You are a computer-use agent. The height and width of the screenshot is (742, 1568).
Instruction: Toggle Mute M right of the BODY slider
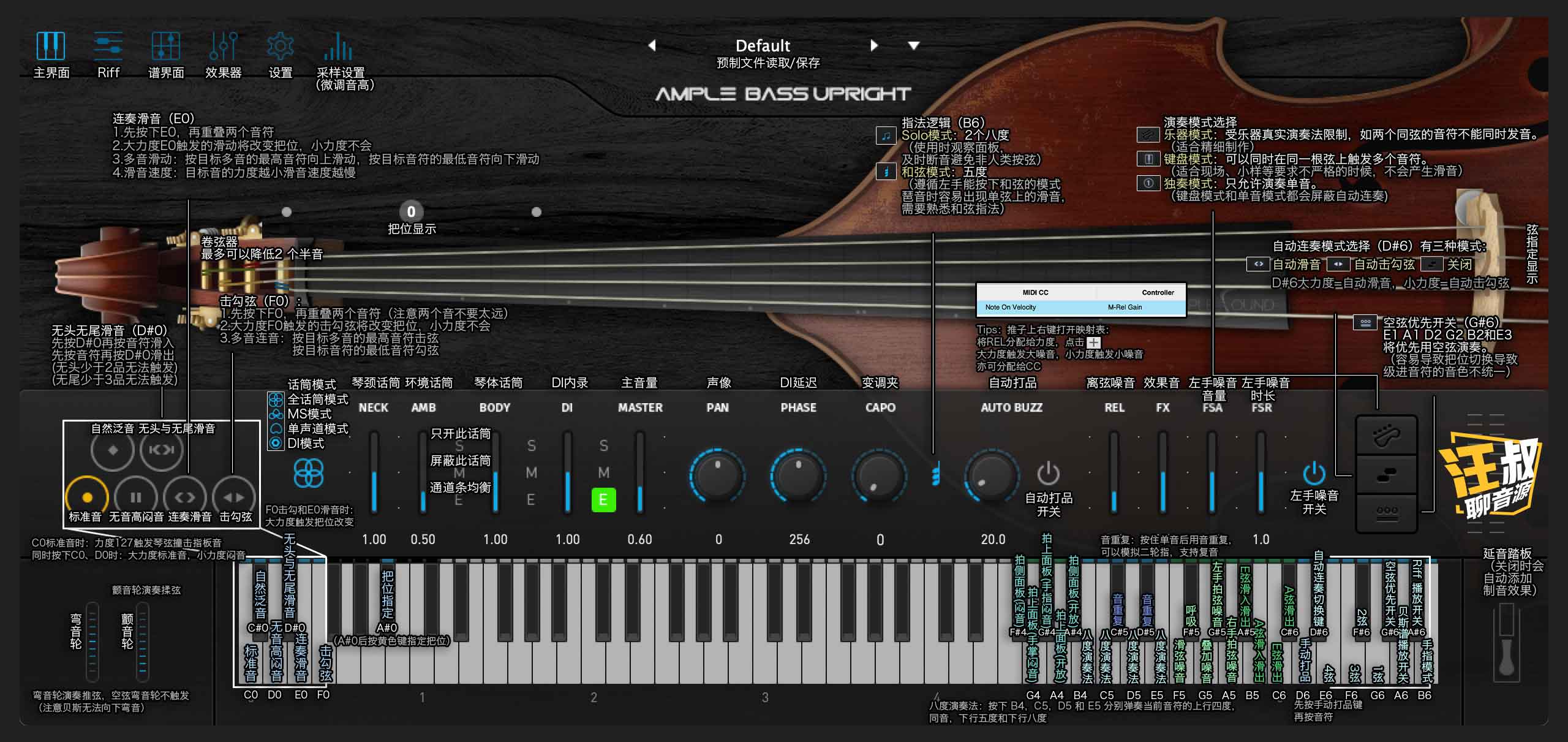532,472
